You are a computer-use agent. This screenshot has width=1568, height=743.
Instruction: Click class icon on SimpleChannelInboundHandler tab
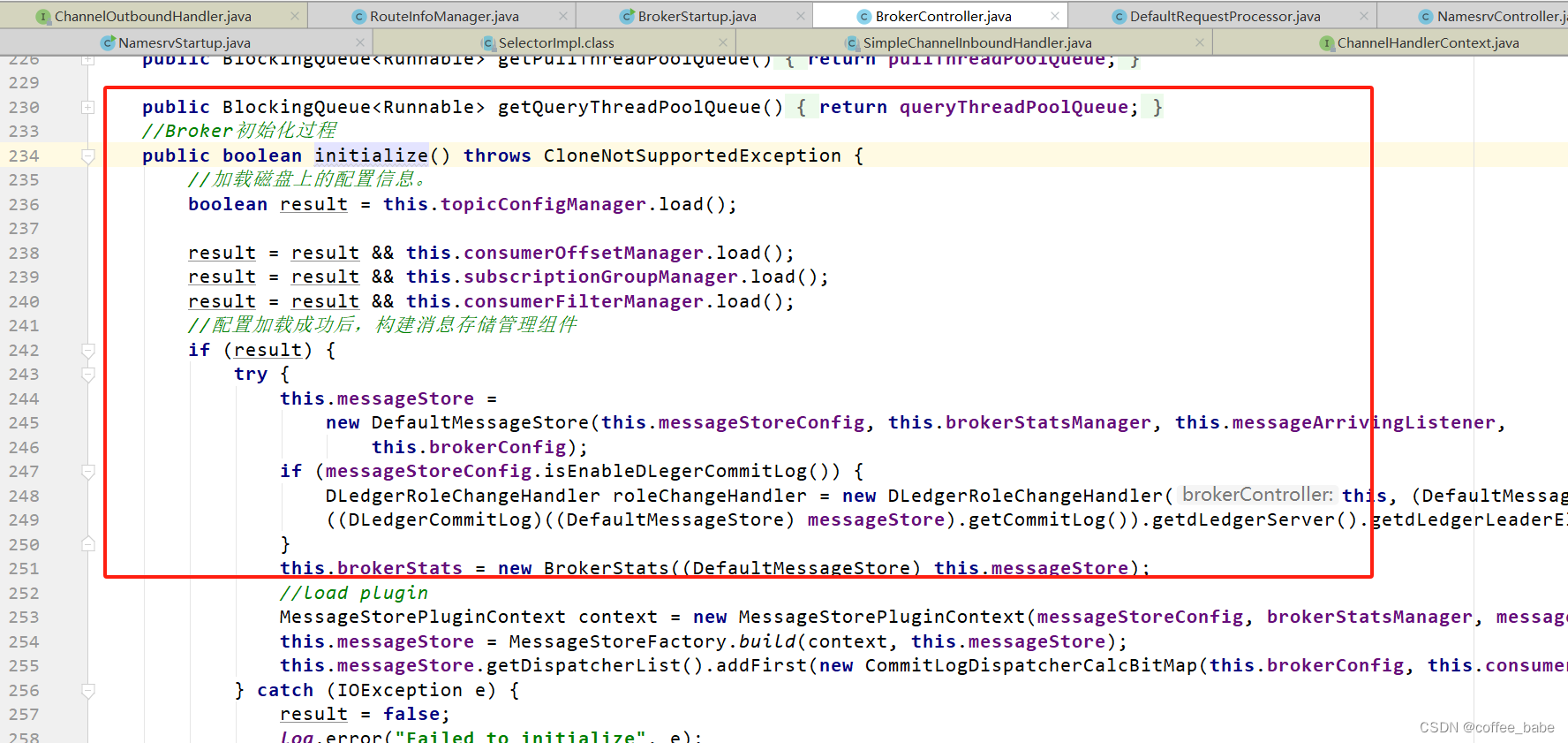coord(852,42)
